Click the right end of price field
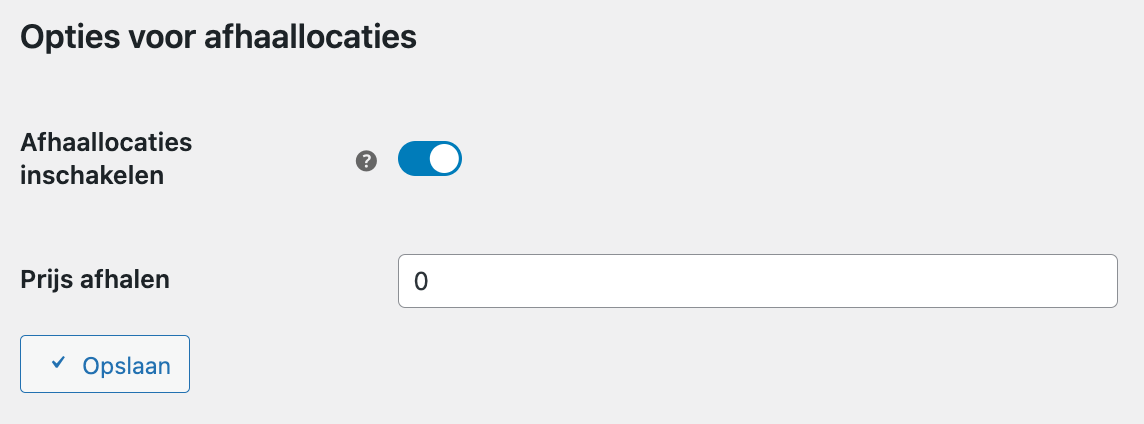Image resolution: width=1144 pixels, height=424 pixels. coord(1100,281)
